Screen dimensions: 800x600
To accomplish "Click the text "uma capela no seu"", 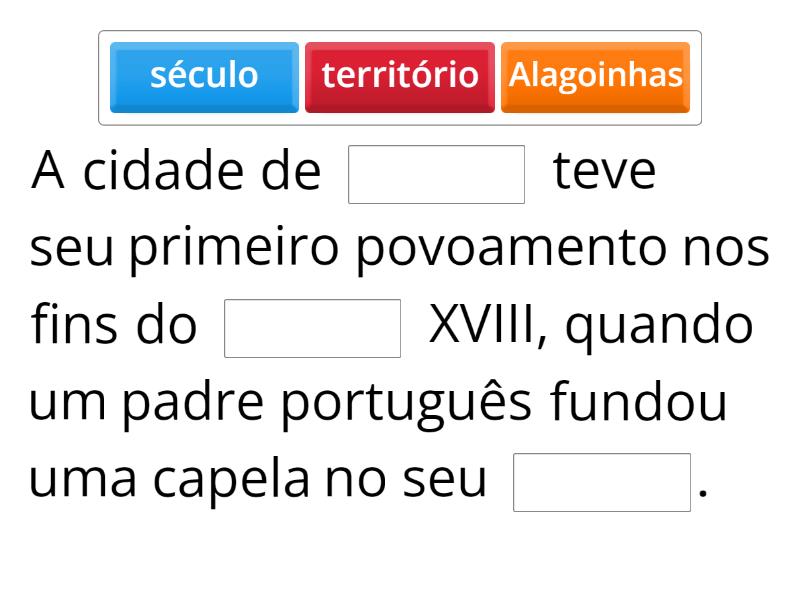I will (257, 479).
